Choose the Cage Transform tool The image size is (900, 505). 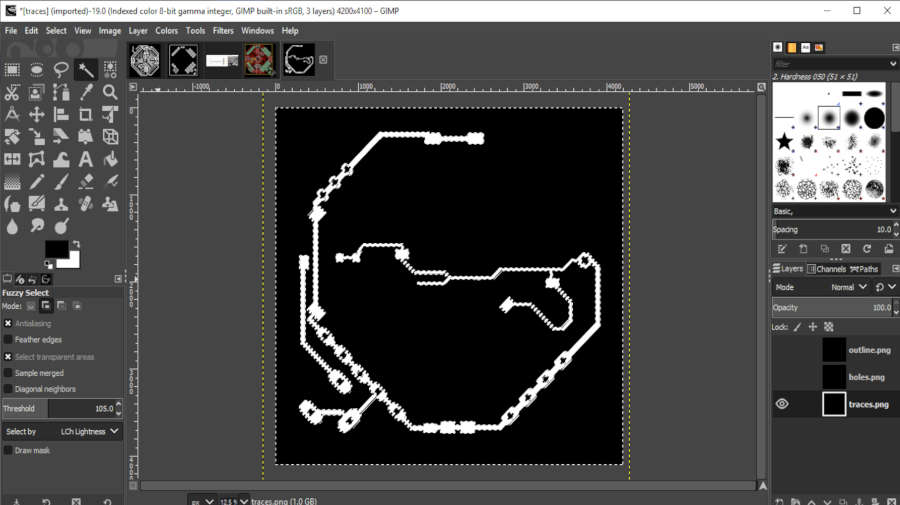point(37,159)
